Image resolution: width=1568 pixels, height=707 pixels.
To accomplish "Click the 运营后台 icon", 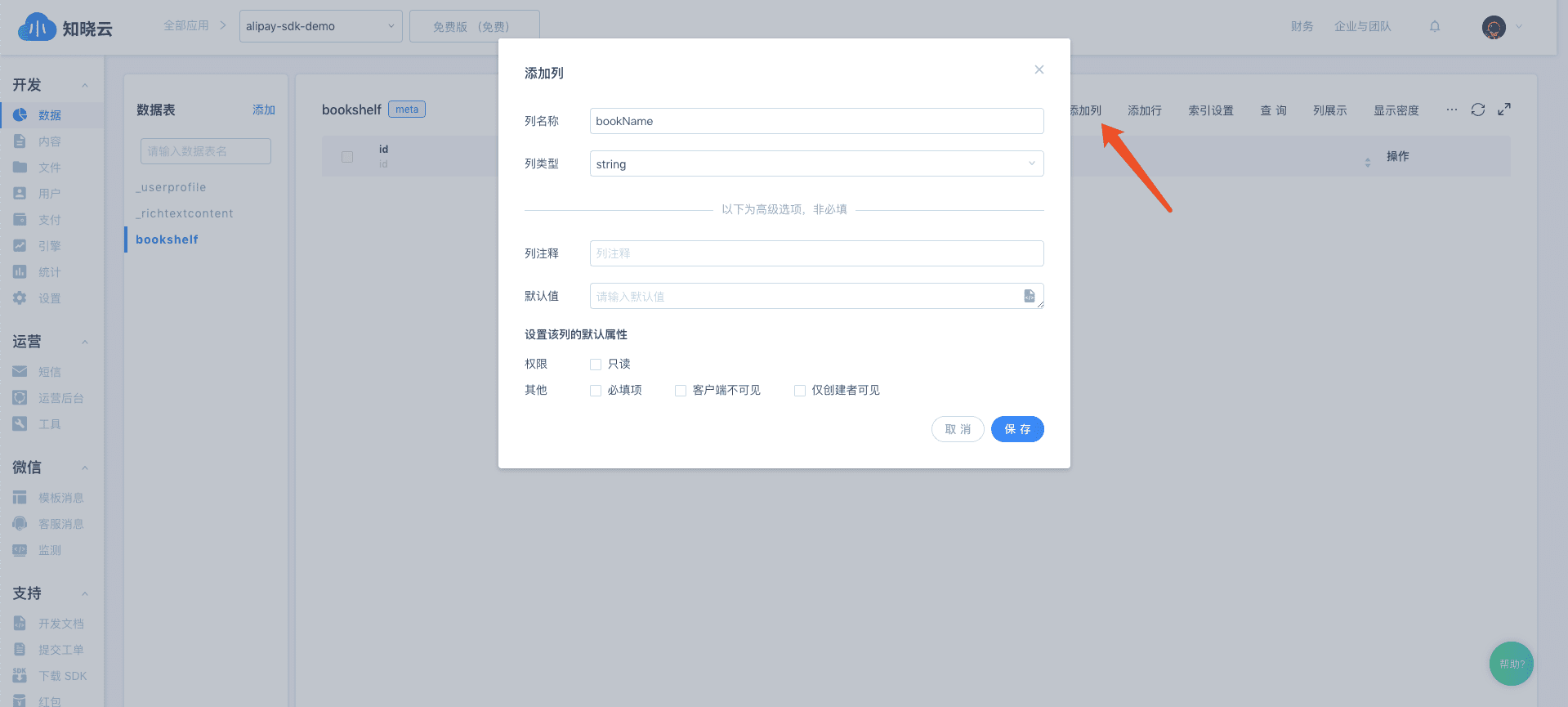I will (x=20, y=398).
